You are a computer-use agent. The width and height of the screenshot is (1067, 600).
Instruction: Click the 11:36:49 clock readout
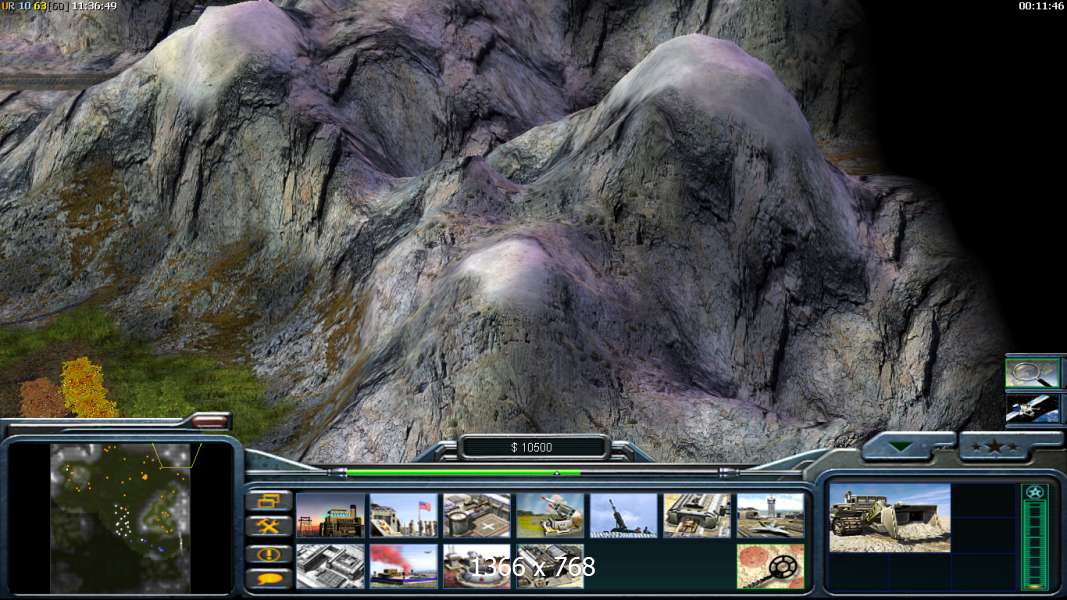[x=94, y=6]
